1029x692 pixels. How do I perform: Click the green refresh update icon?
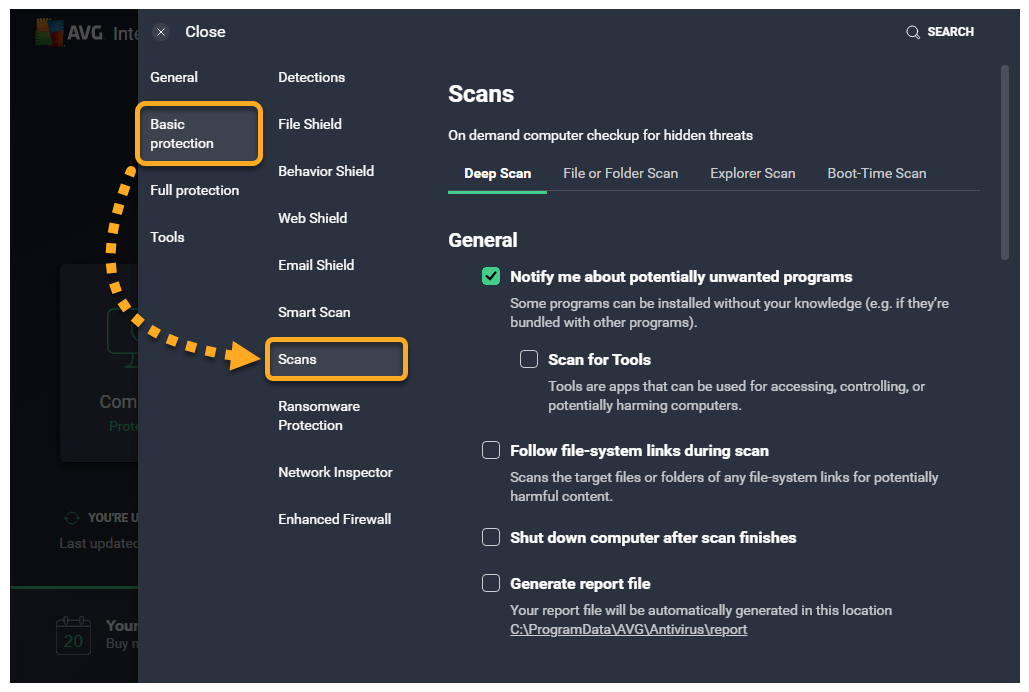(71, 518)
